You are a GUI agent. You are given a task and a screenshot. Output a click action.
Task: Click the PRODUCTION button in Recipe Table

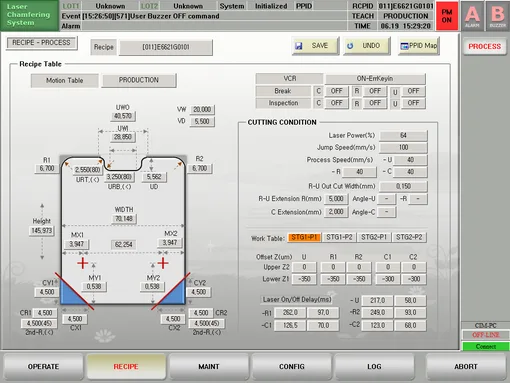139,80
